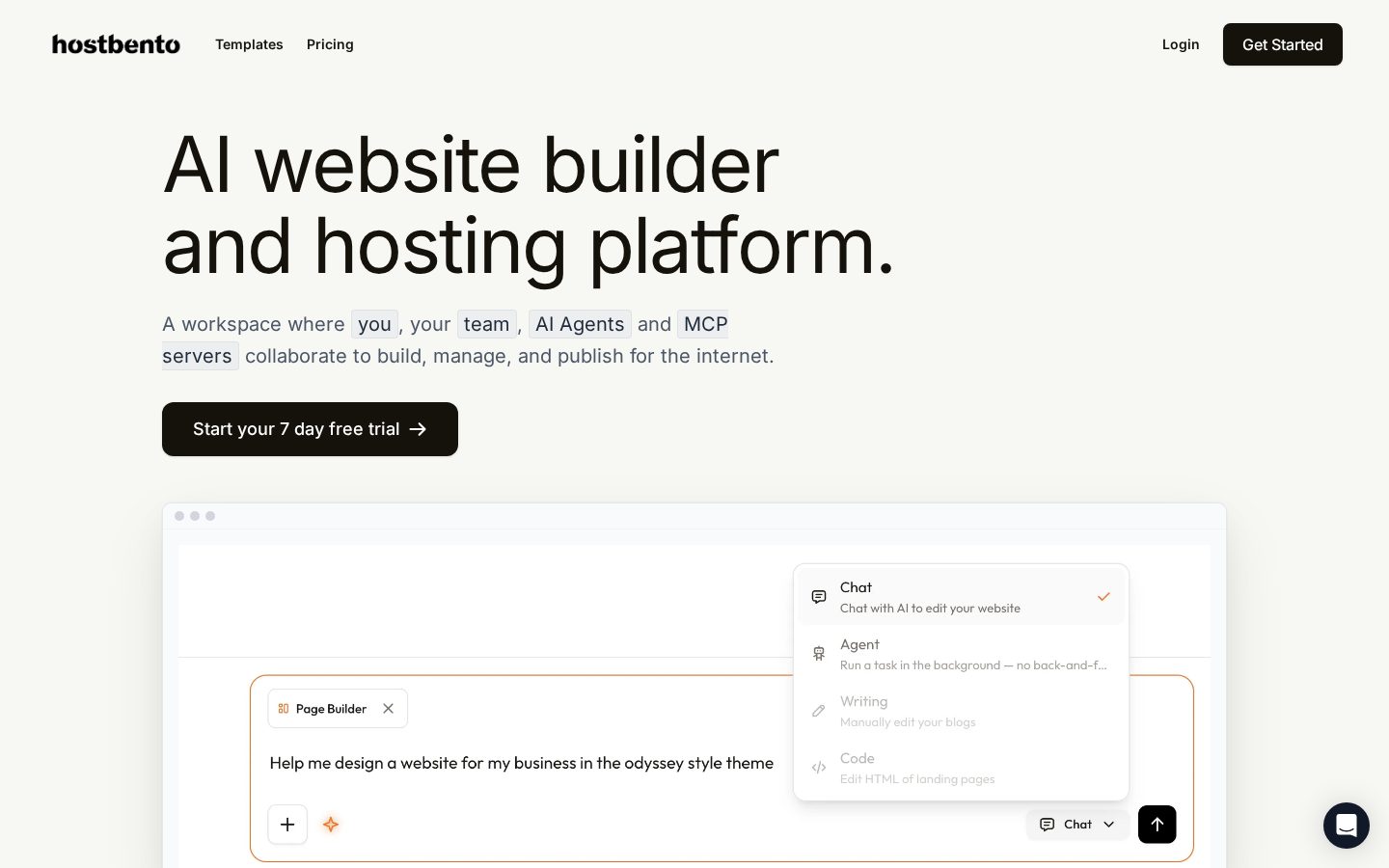Viewport: 1389px width, 868px height.
Task: Click the arrow inside the free trial button
Action: tap(418, 429)
